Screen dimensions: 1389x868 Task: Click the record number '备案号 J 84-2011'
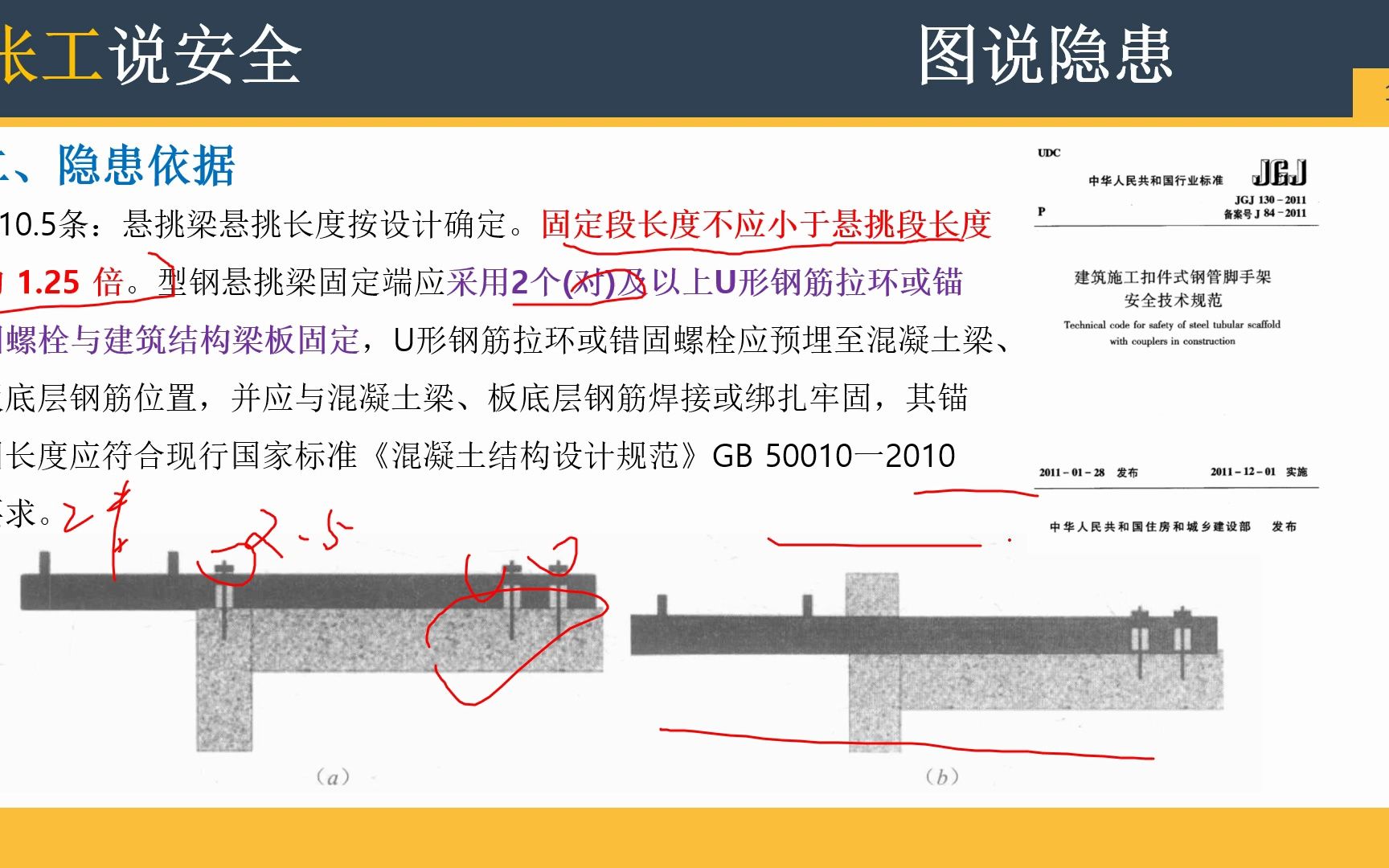pos(1265,213)
